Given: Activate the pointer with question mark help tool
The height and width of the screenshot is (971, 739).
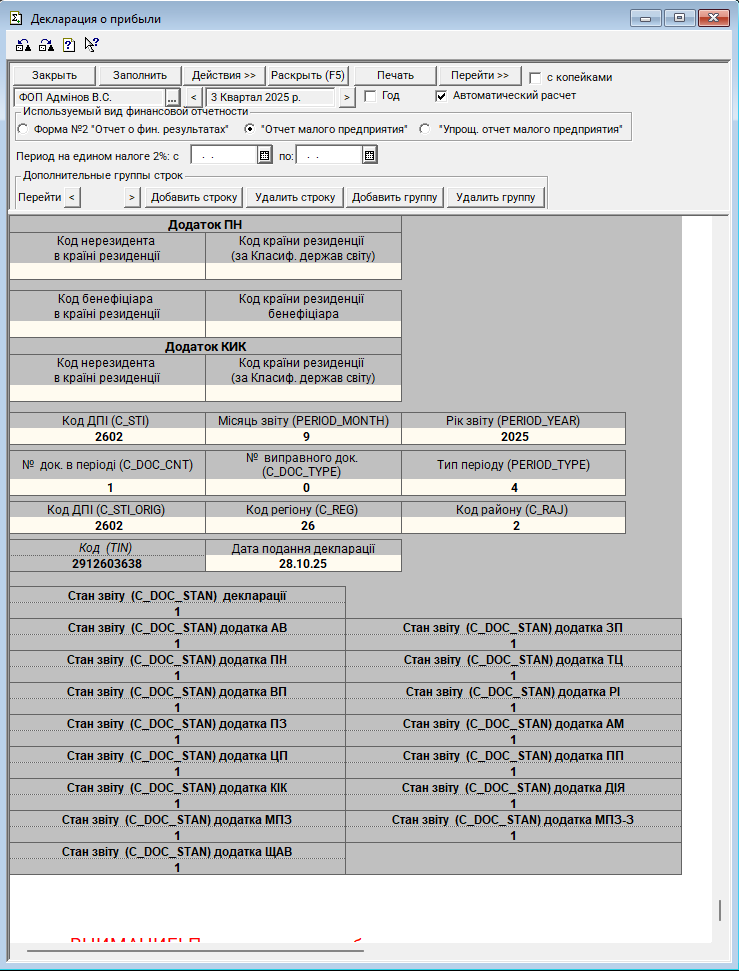Looking at the screenshot, I should (92, 45).
